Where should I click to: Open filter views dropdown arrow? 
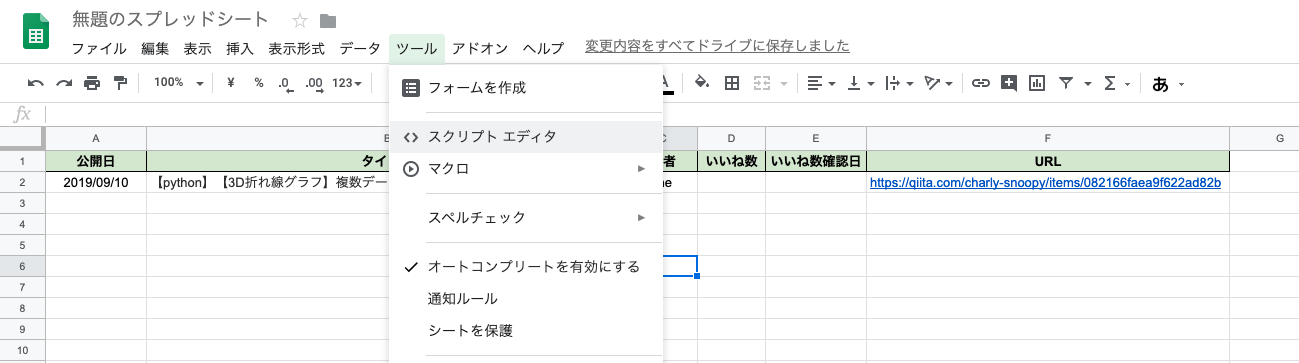[x=1087, y=84]
